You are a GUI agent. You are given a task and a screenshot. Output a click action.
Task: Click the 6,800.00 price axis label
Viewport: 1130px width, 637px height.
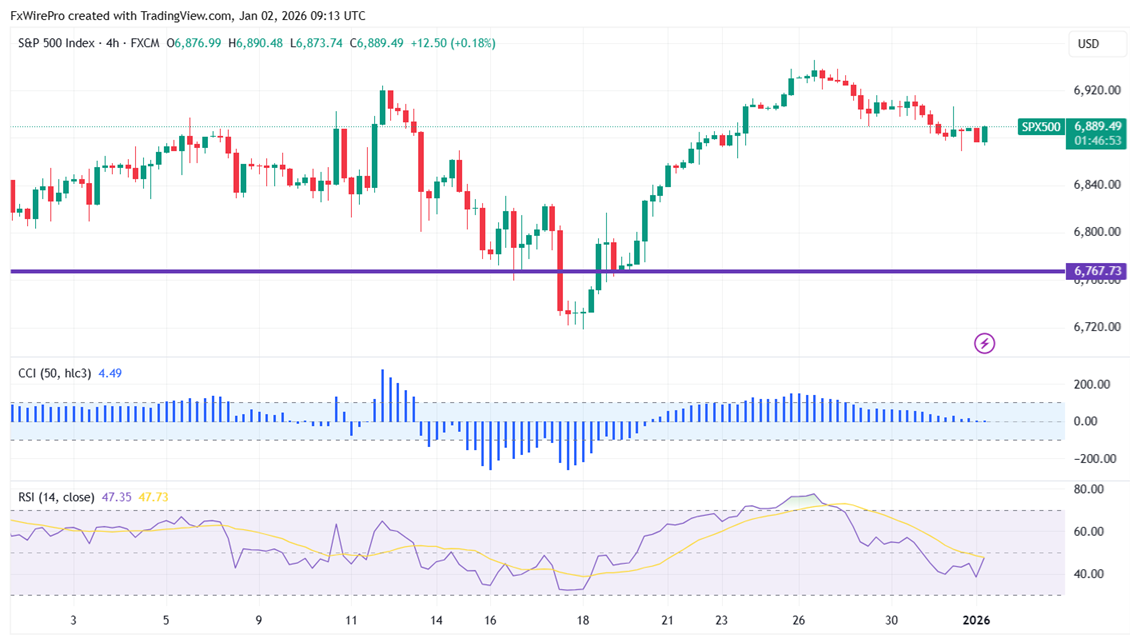(1097, 232)
